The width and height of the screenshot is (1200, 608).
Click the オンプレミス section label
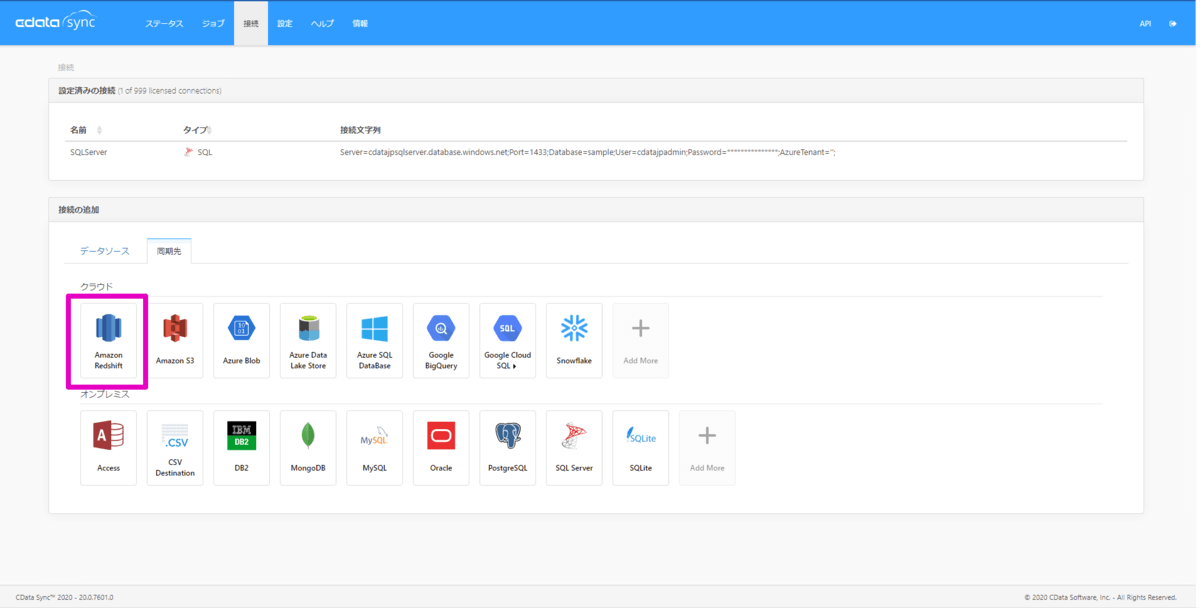click(x=105, y=394)
